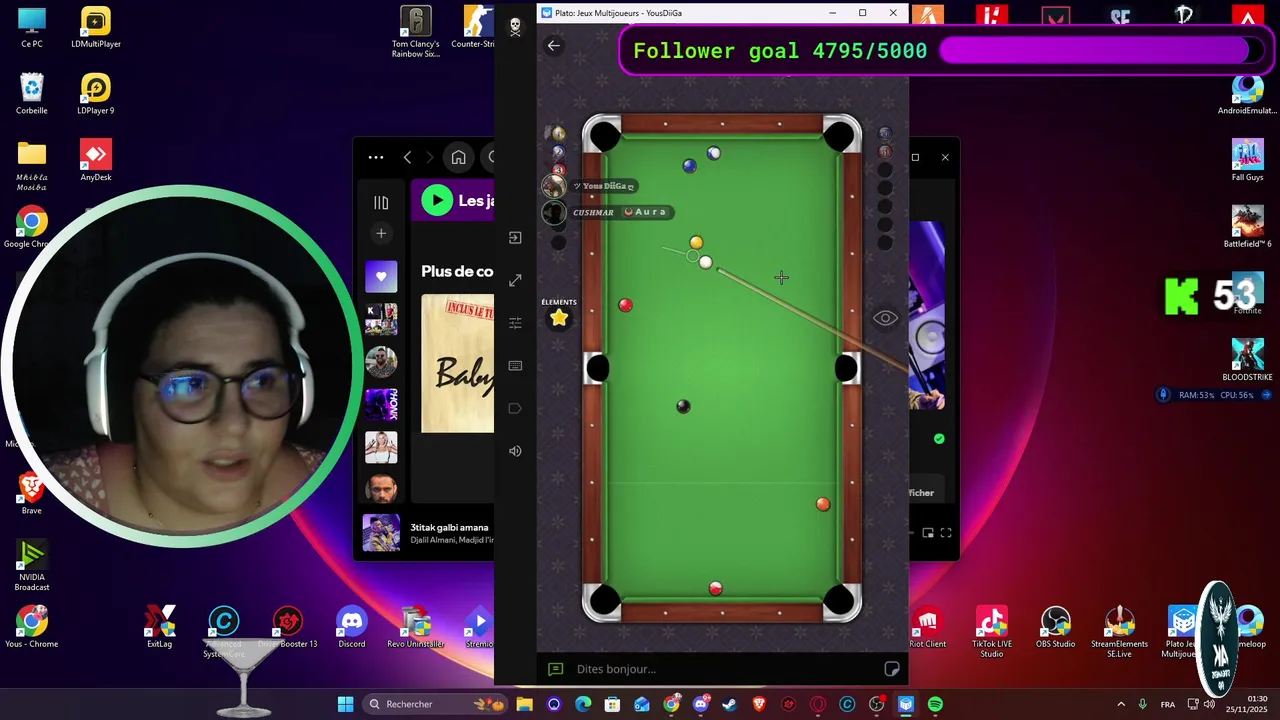Open LDPlayer 9 desktop icon

(x=96, y=95)
